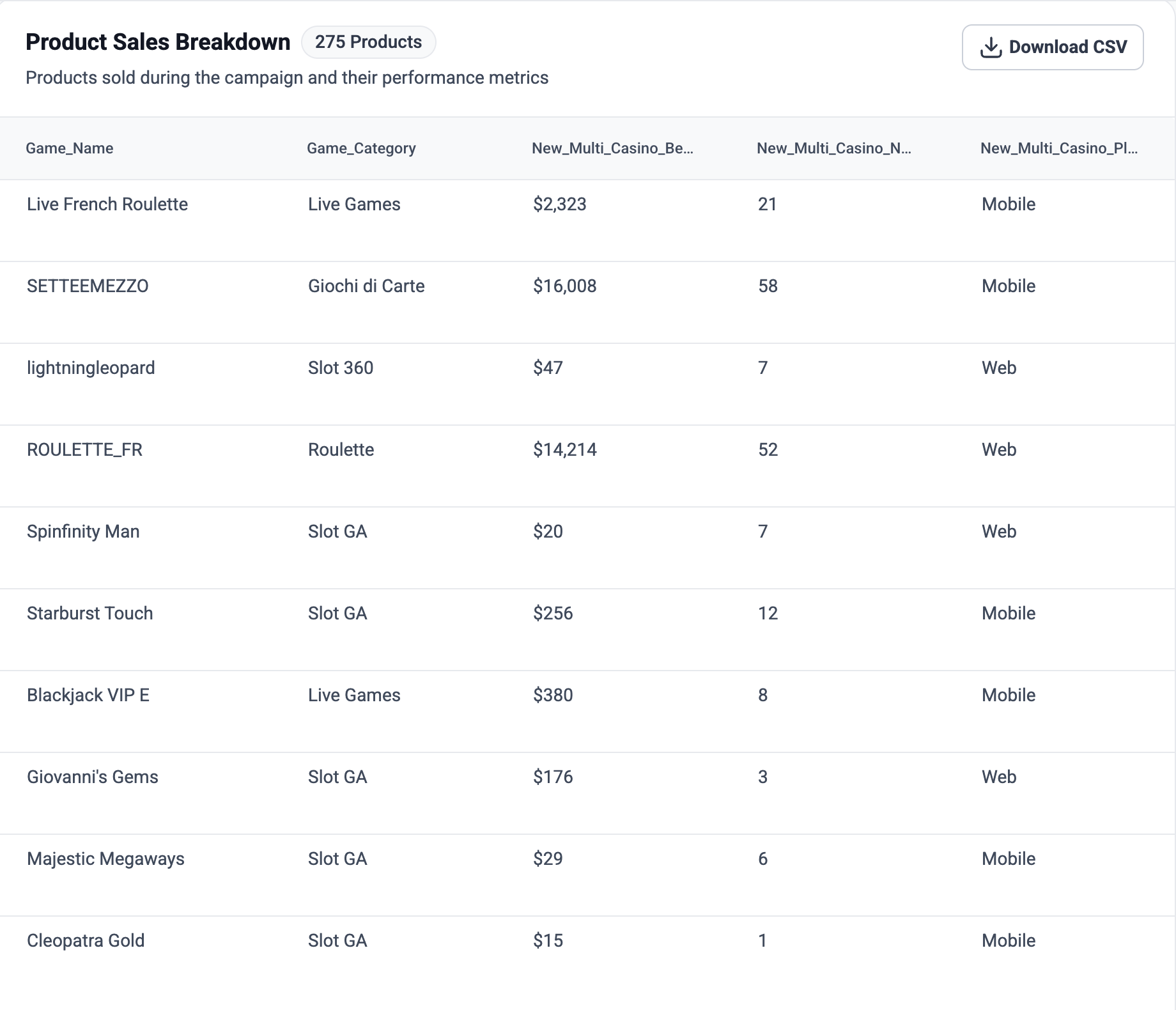1176x1010 pixels.
Task: Select the $256 bet value
Action: (x=553, y=614)
